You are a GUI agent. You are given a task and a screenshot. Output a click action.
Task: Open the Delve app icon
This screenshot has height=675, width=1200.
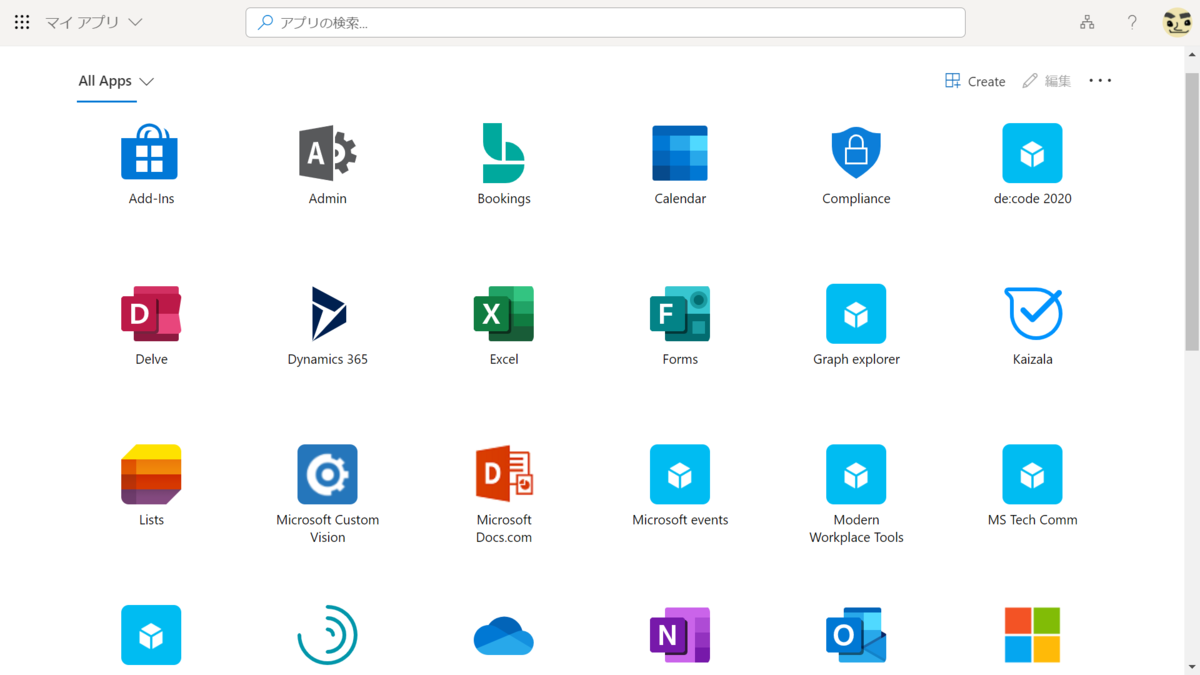(151, 313)
